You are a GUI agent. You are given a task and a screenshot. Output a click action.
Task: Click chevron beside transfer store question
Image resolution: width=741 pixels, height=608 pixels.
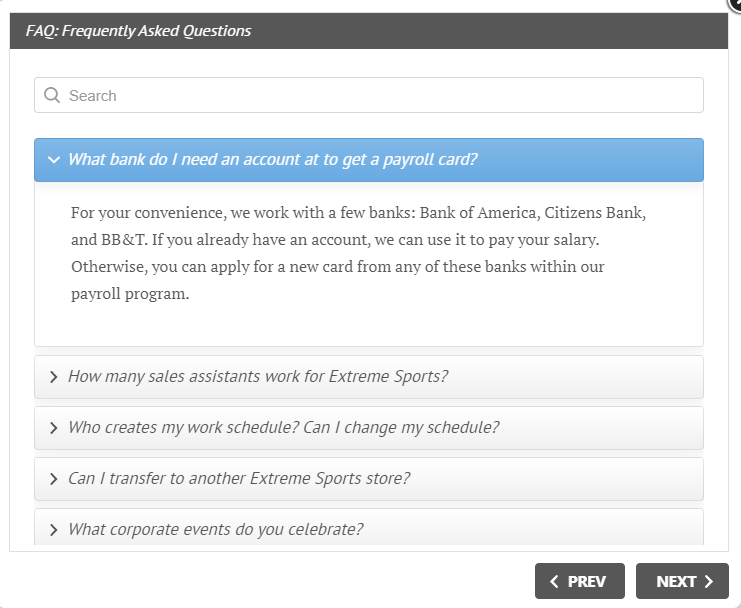click(x=53, y=479)
